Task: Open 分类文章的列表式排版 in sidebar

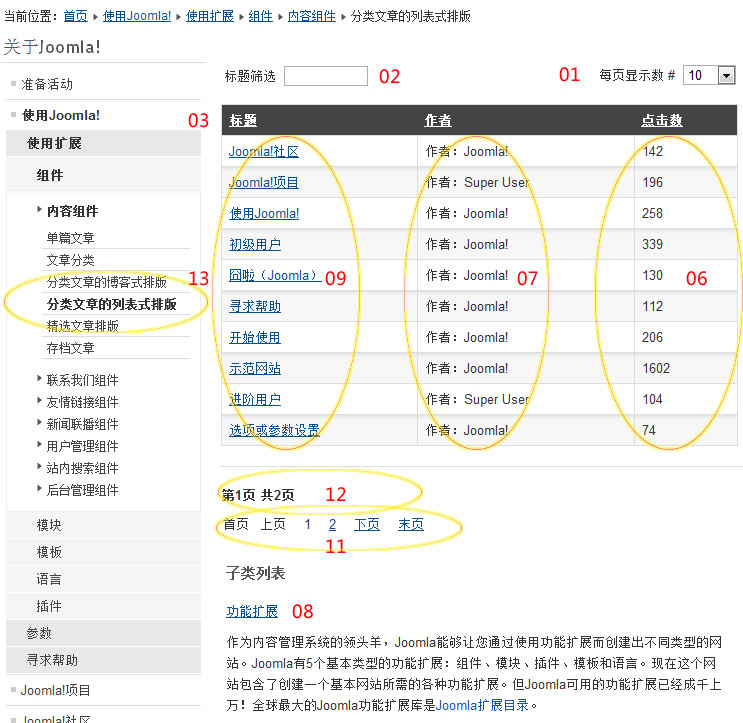Action: 111,304
